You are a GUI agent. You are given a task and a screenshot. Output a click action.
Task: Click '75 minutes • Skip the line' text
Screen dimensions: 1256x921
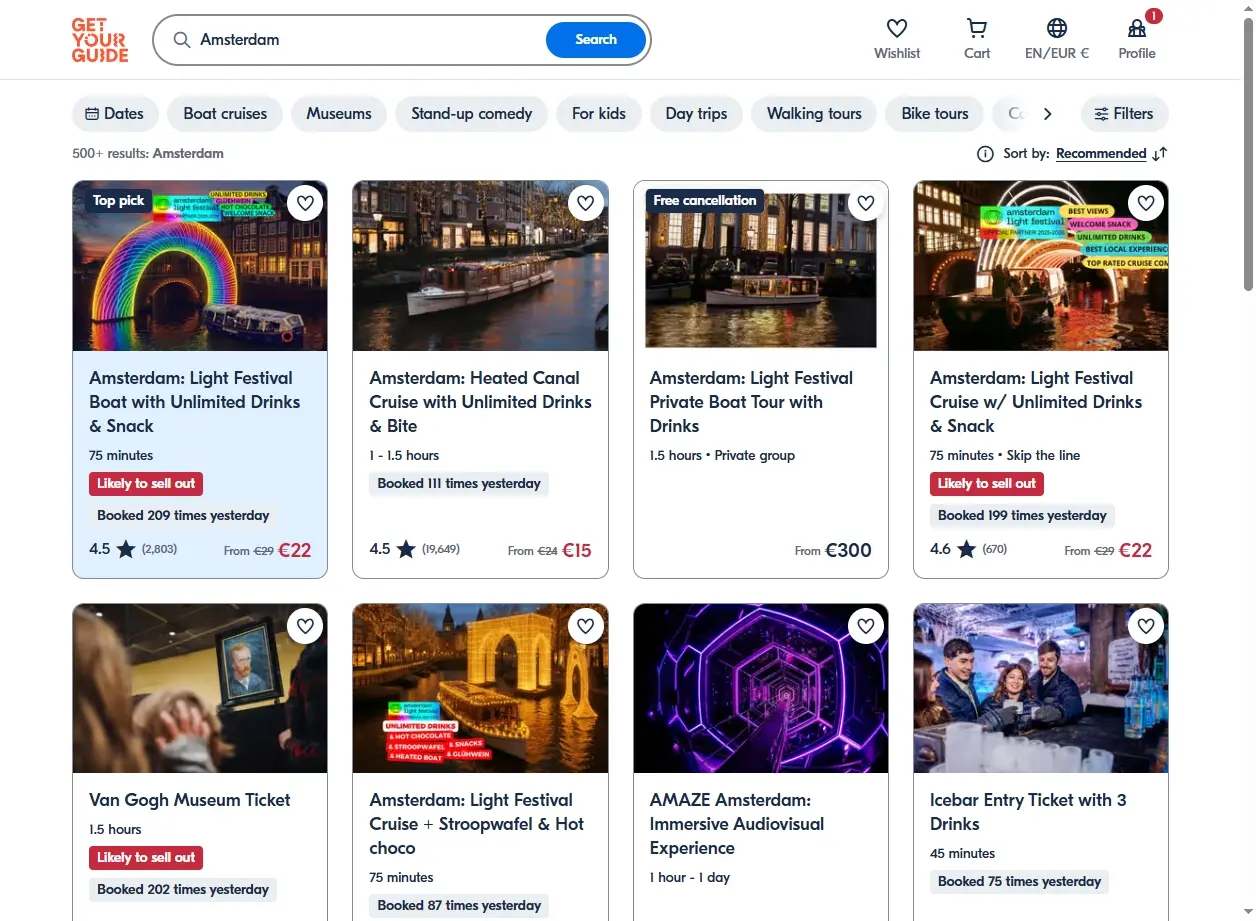(x=1005, y=456)
